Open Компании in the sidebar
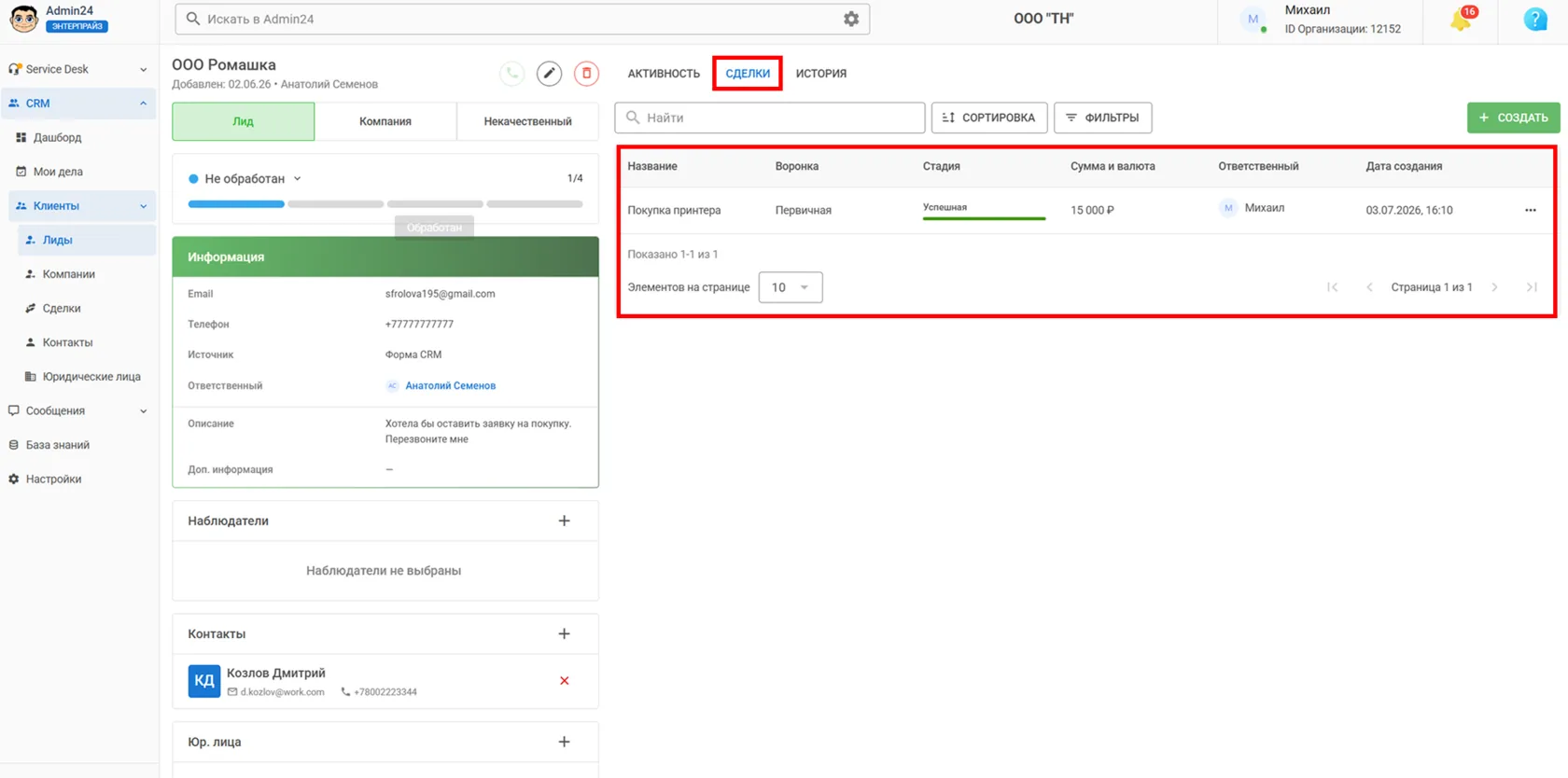The width and height of the screenshot is (1568, 778). pos(69,274)
